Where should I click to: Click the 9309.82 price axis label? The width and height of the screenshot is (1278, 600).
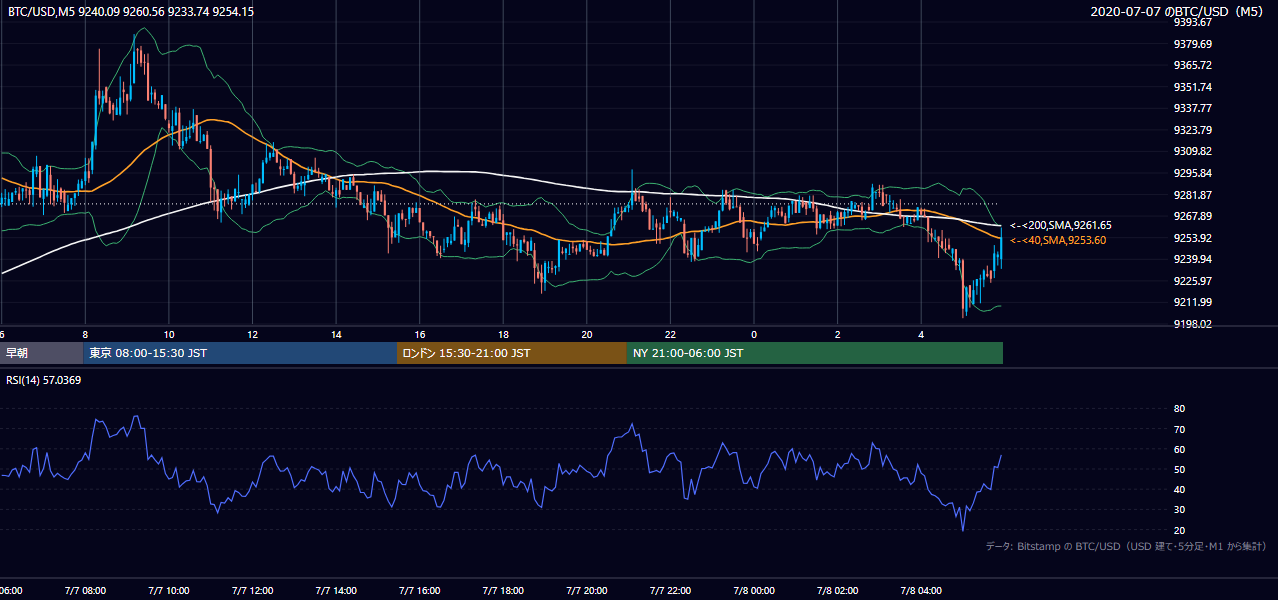(x=1192, y=151)
